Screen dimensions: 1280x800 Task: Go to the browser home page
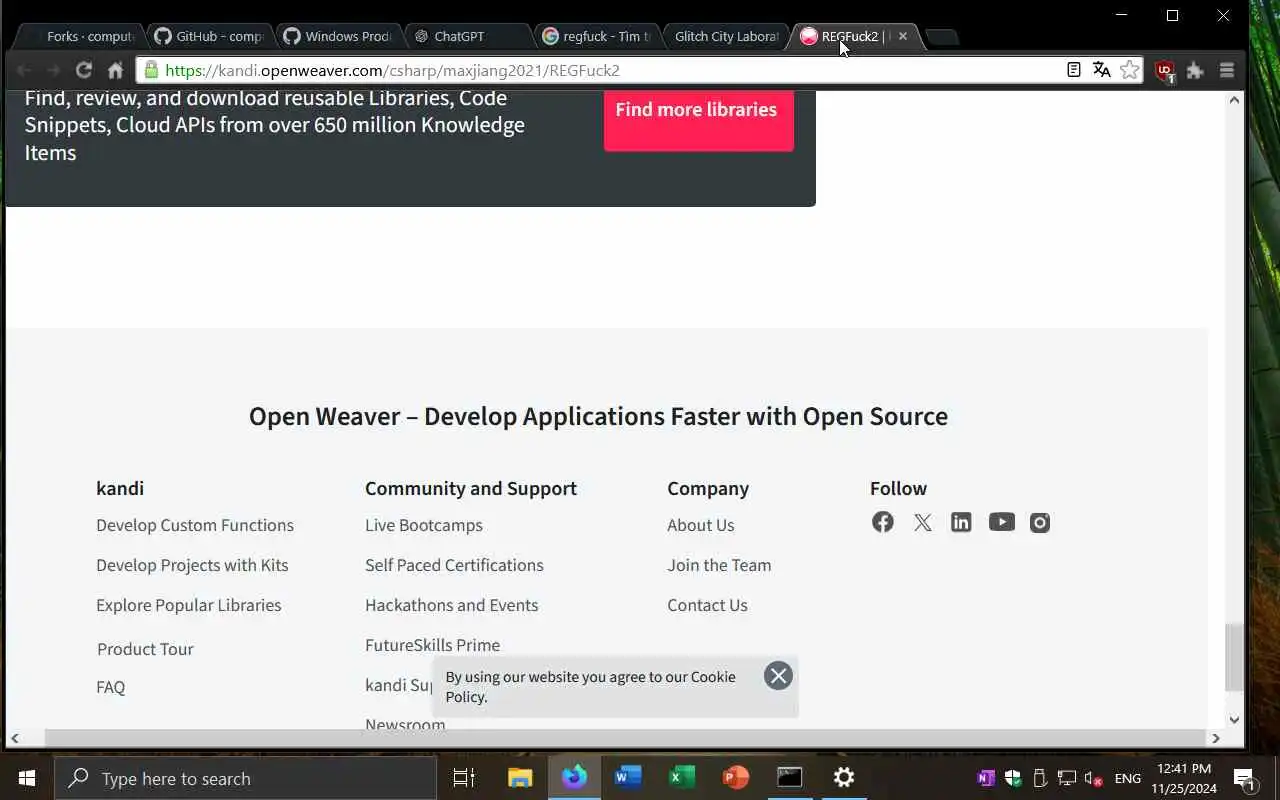115,70
